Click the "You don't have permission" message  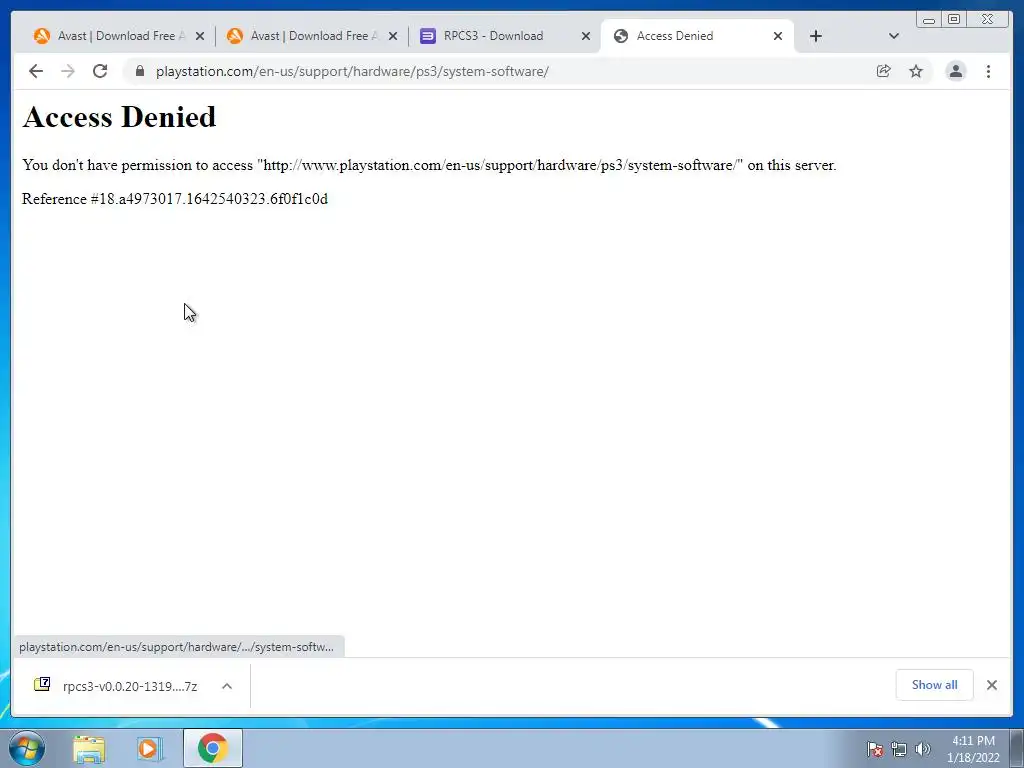[x=429, y=165]
